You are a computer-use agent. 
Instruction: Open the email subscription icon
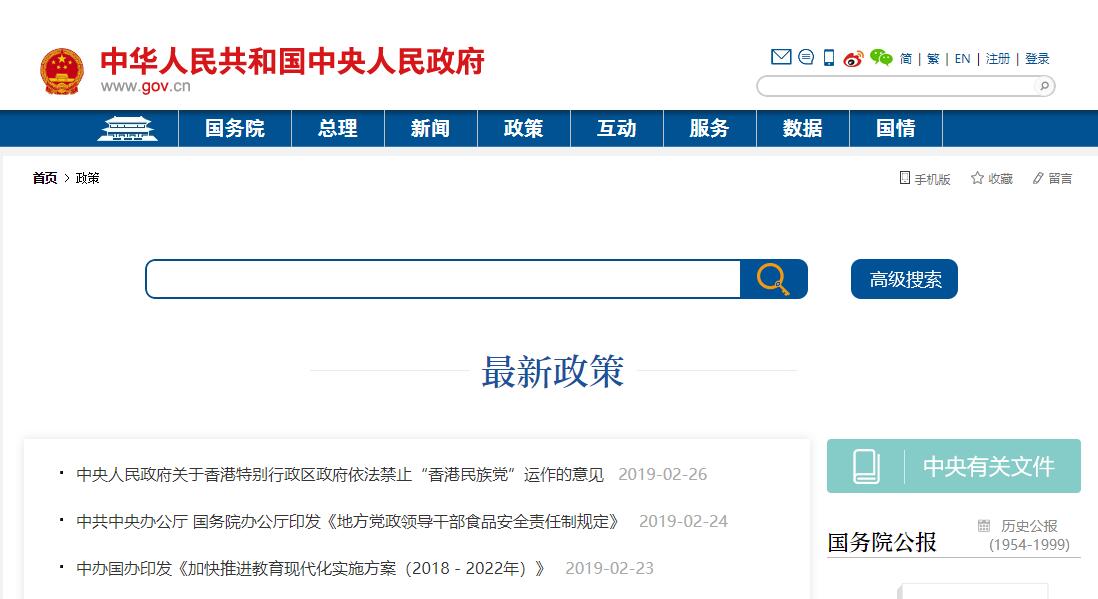point(781,57)
